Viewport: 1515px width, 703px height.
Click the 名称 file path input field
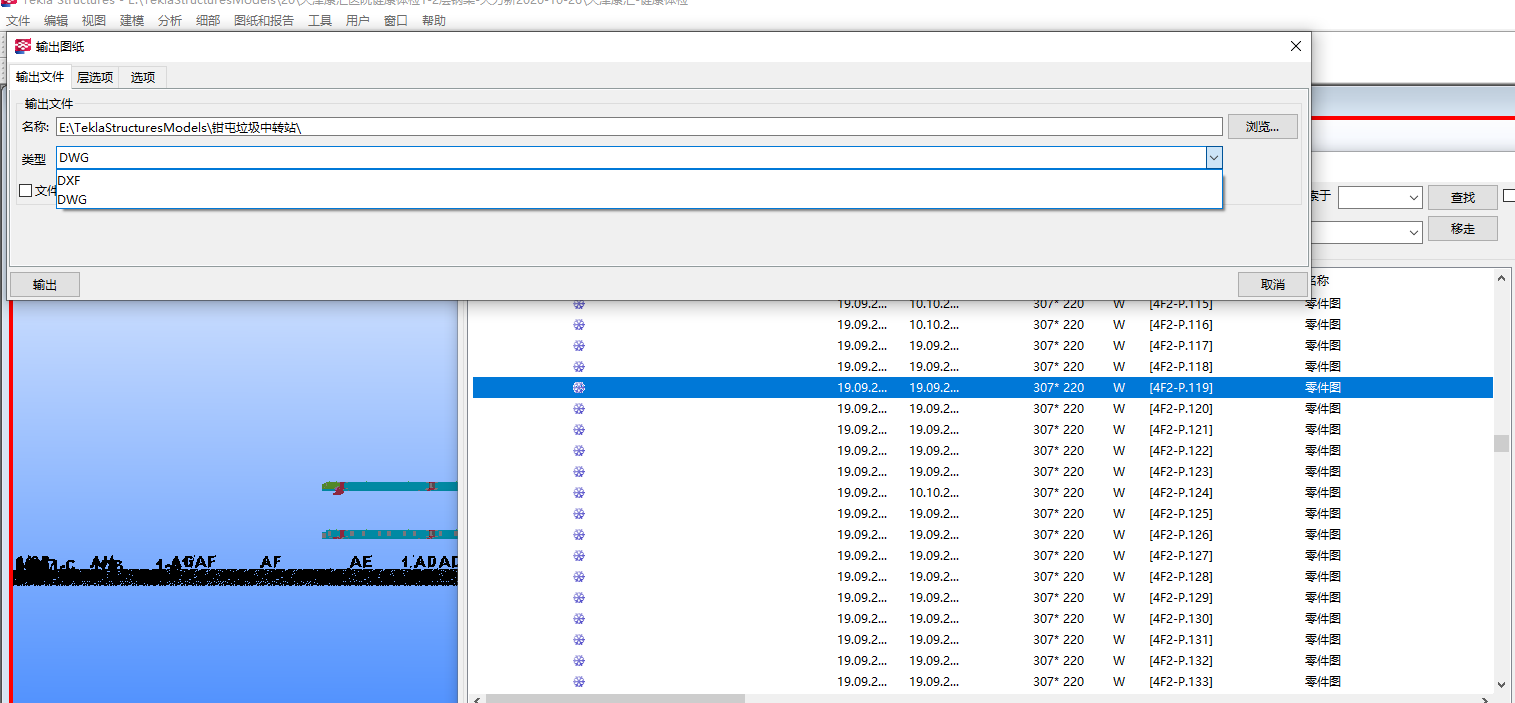pos(639,127)
